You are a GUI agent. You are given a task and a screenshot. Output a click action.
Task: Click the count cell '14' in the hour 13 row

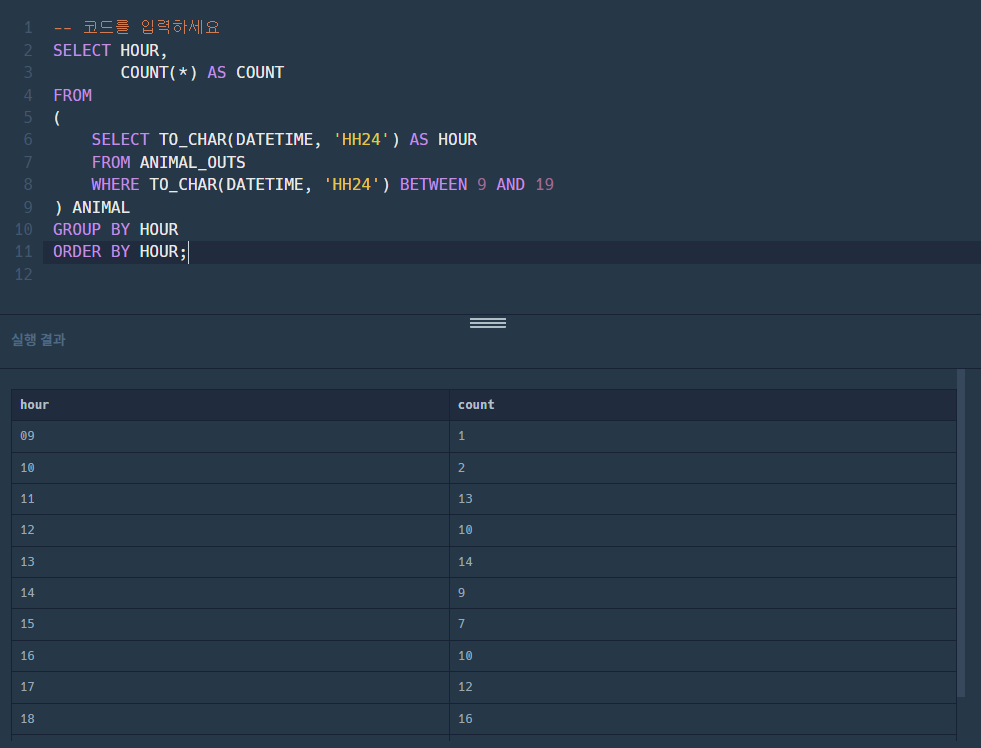pyautogui.click(x=703, y=562)
